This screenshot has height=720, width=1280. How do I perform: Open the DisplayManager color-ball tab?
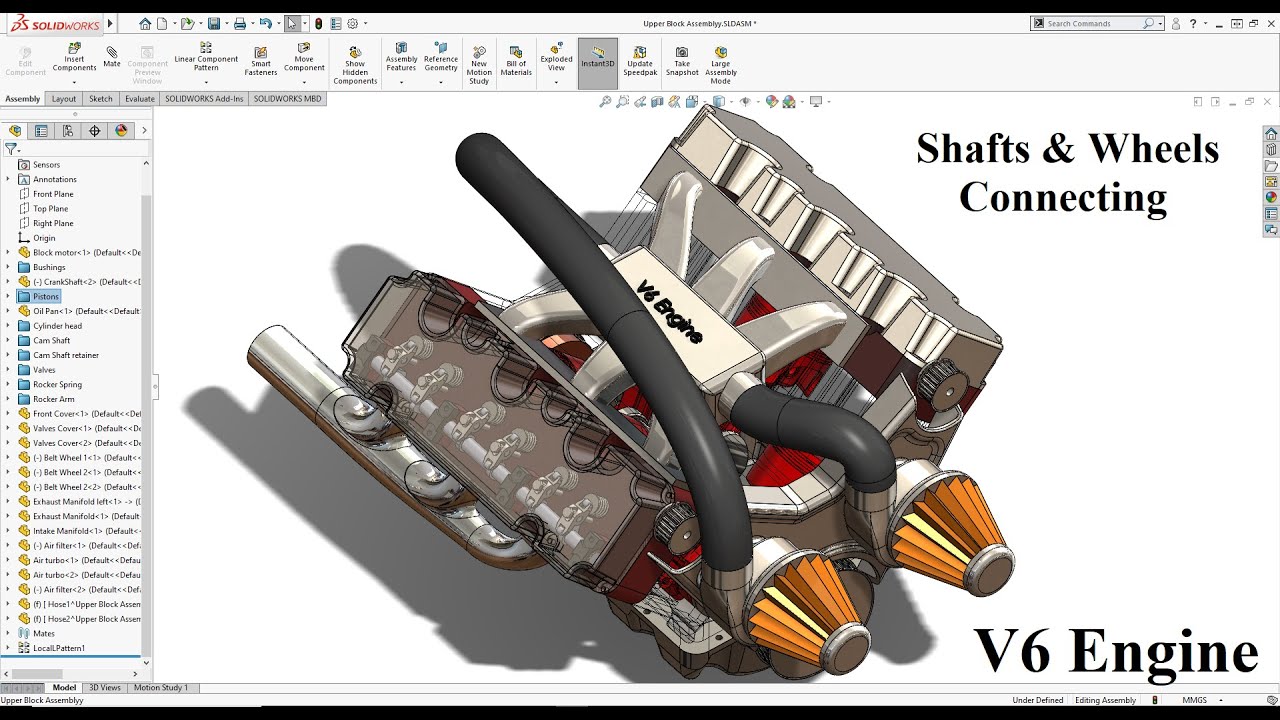121,131
